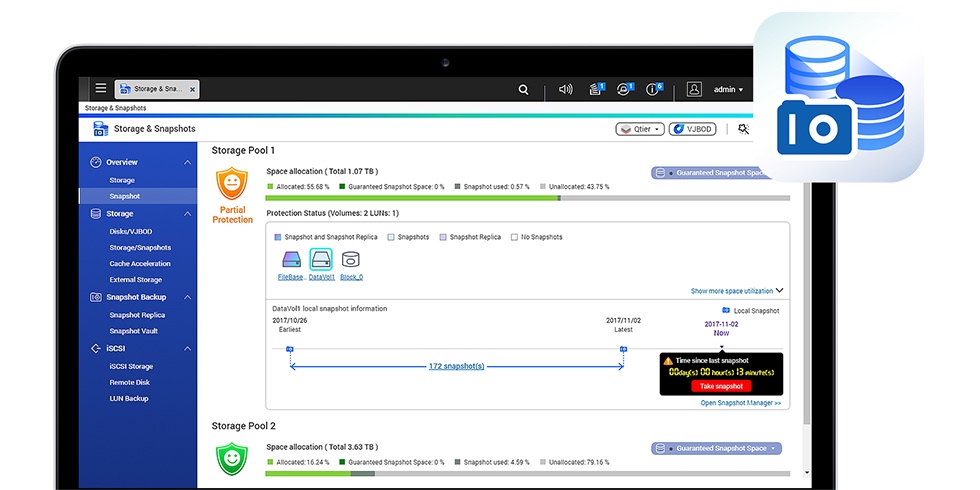Click the search magnifier icon

[523, 89]
